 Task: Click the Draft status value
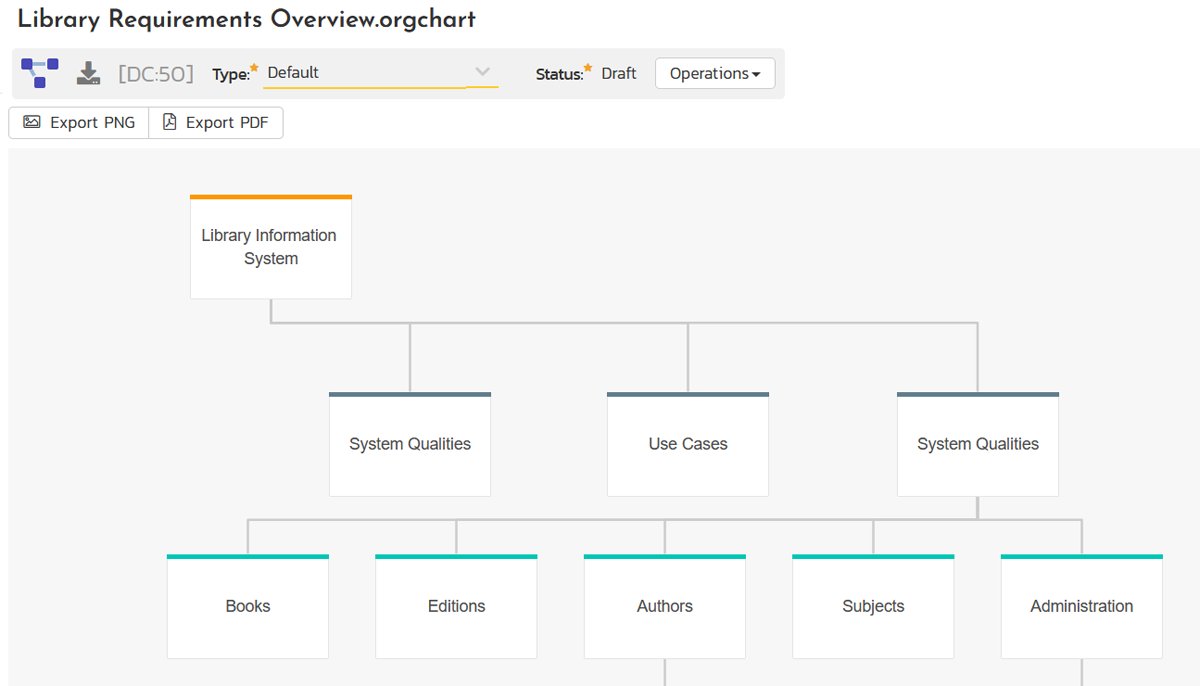[619, 73]
